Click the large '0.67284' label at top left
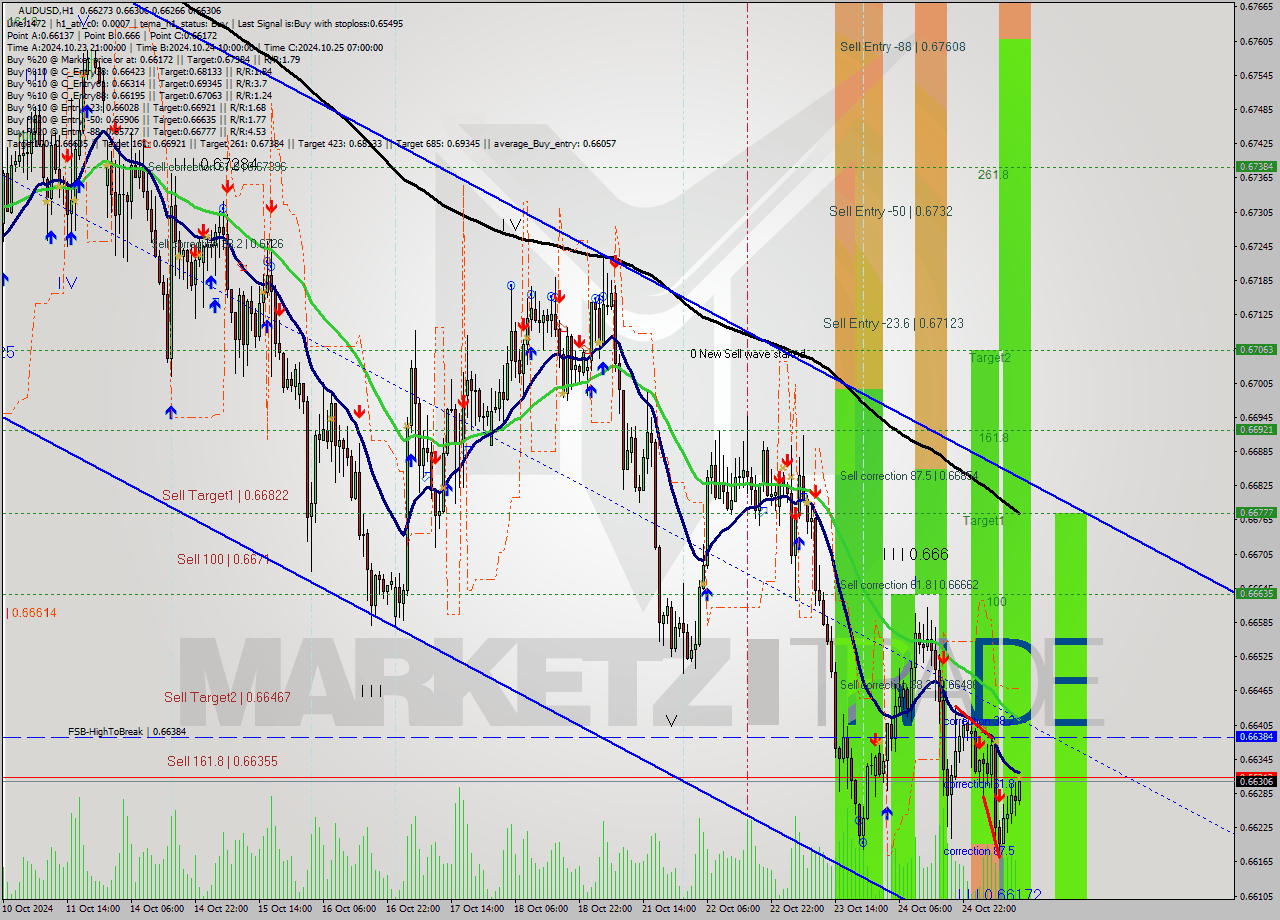This screenshot has height=920, width=1280. [x=229, y=164]
